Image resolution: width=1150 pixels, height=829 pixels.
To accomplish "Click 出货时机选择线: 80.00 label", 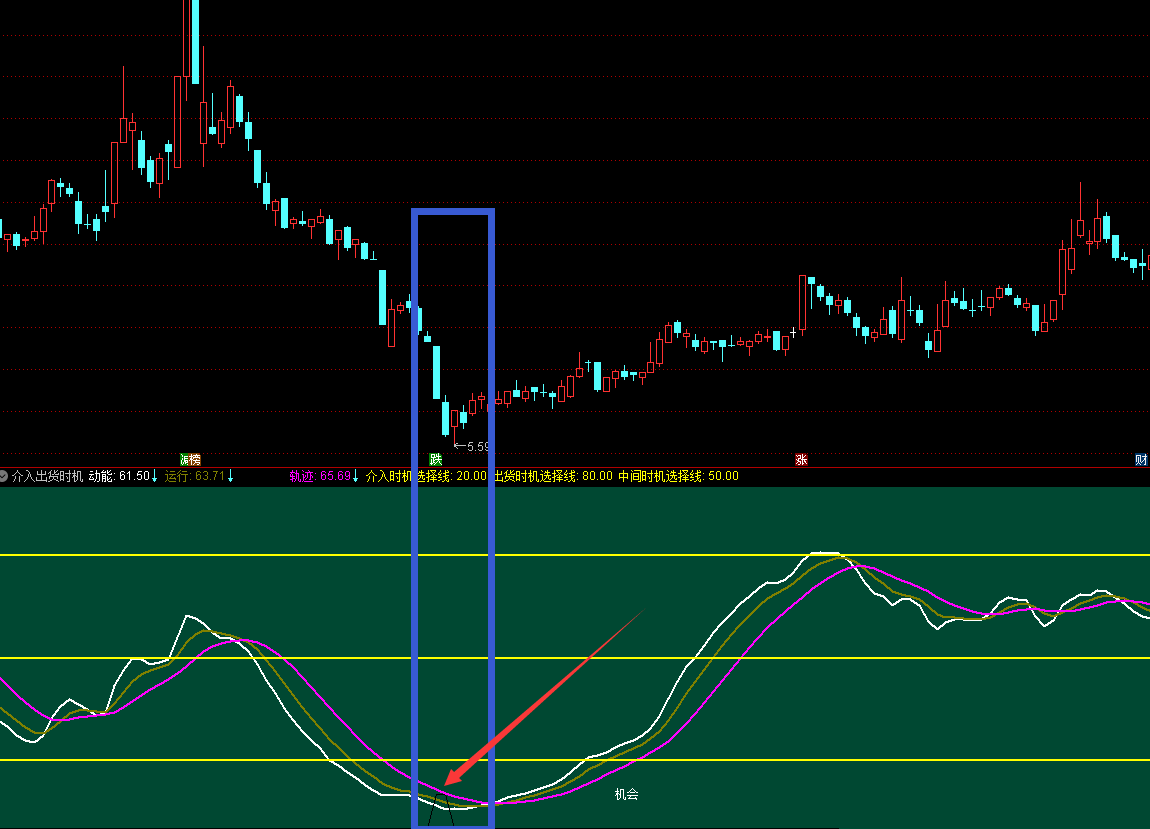I will point(554,476).
